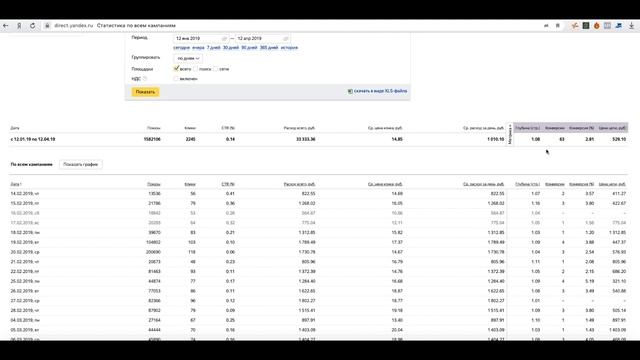
Task: Sort lower table by CTR (%) column header
Action: tap(228, 184)
